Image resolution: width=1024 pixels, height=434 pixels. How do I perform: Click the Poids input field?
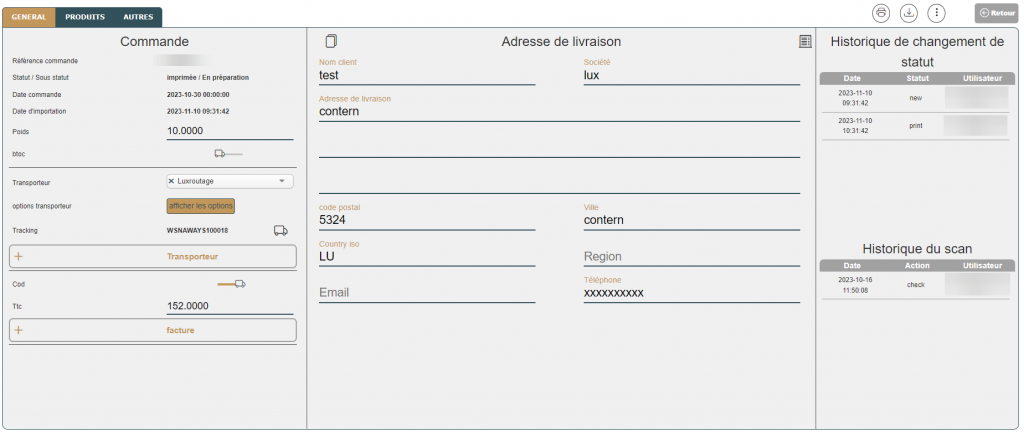click(230, 131)
